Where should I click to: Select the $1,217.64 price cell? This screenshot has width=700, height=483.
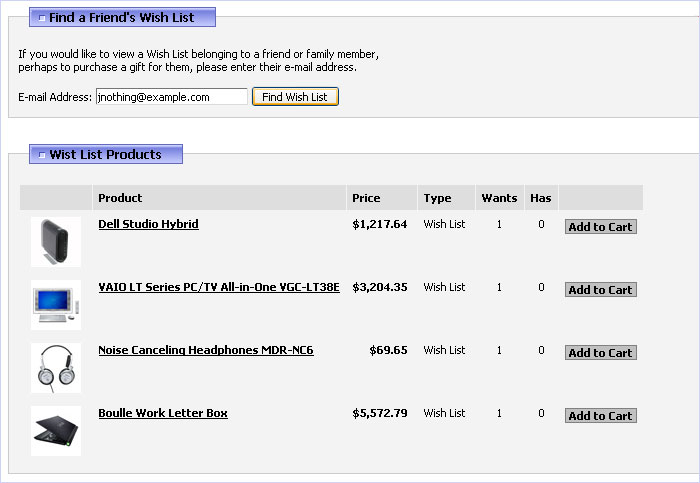point(379,224)
